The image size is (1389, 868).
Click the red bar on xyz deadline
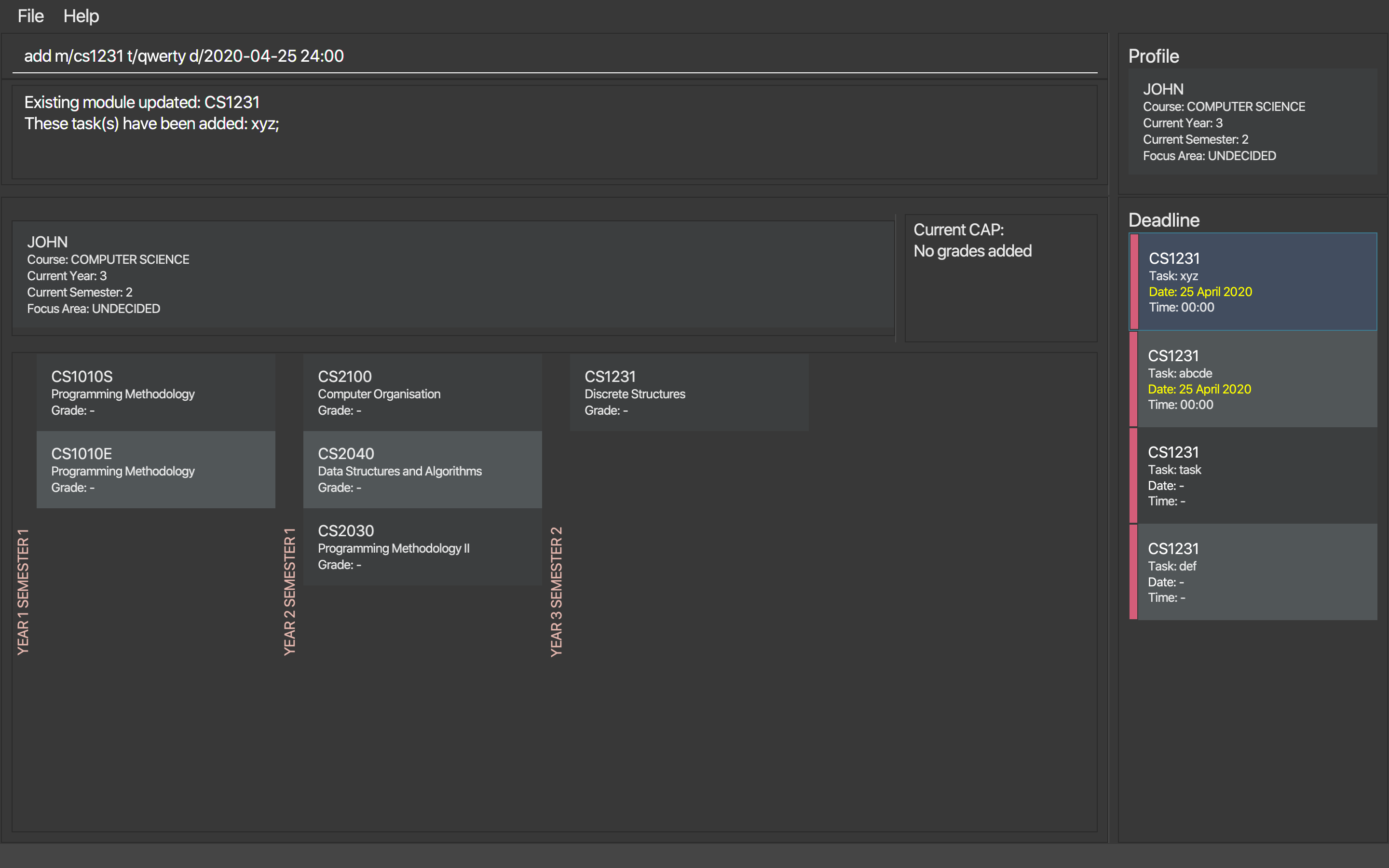coord(1133,282)
